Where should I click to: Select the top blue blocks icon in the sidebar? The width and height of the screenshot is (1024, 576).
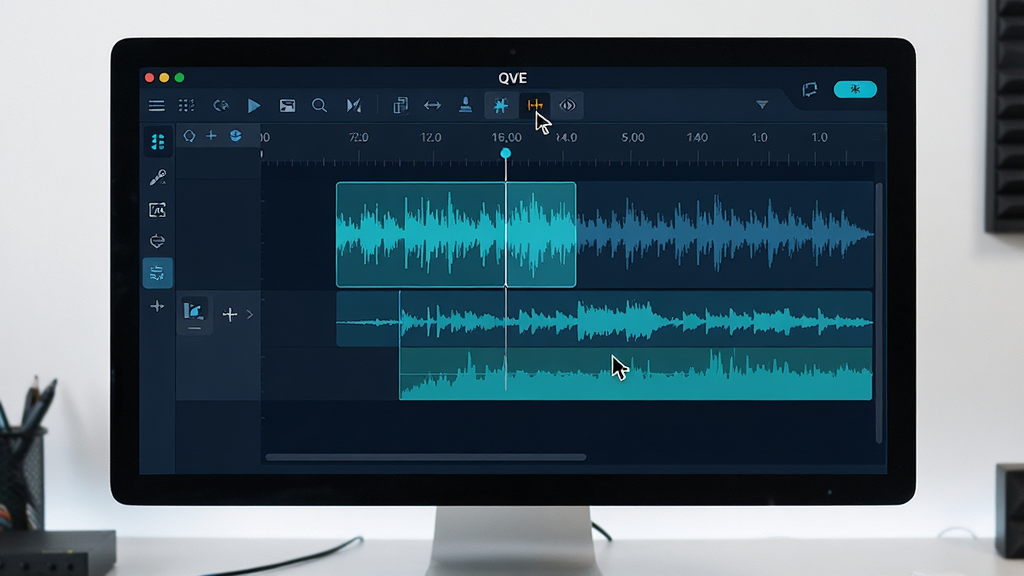pos(157,142)
